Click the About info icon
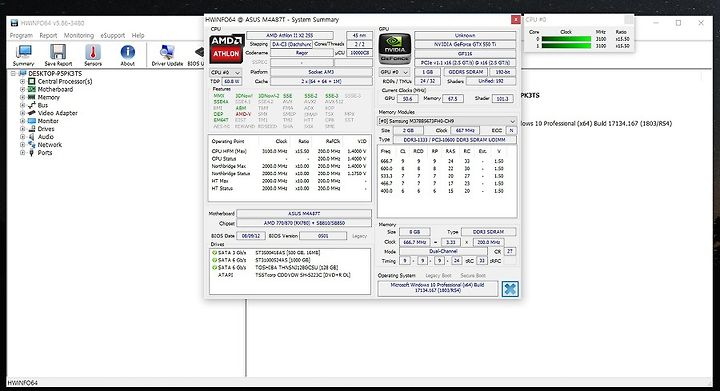 pos(127,55)
